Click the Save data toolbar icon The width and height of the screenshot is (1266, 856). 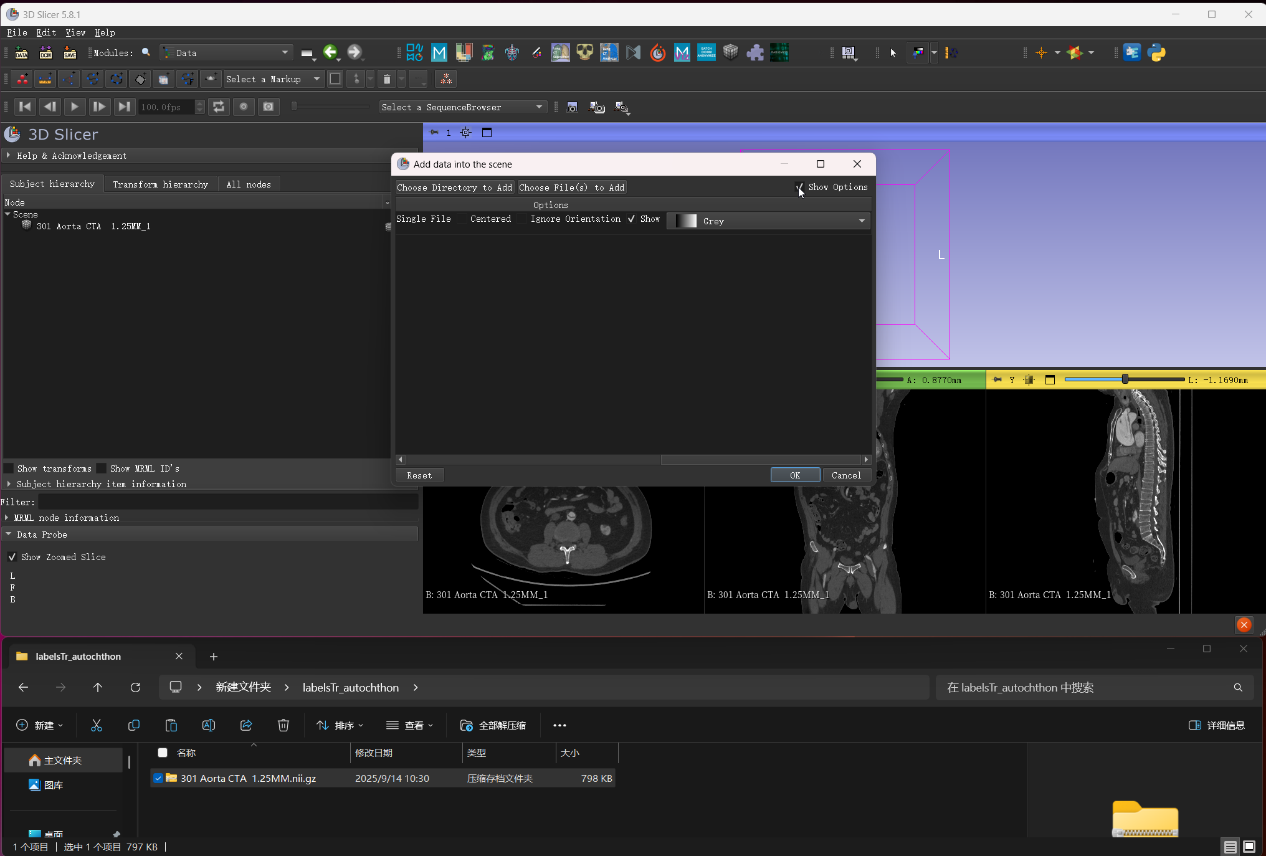click(69, 52)
